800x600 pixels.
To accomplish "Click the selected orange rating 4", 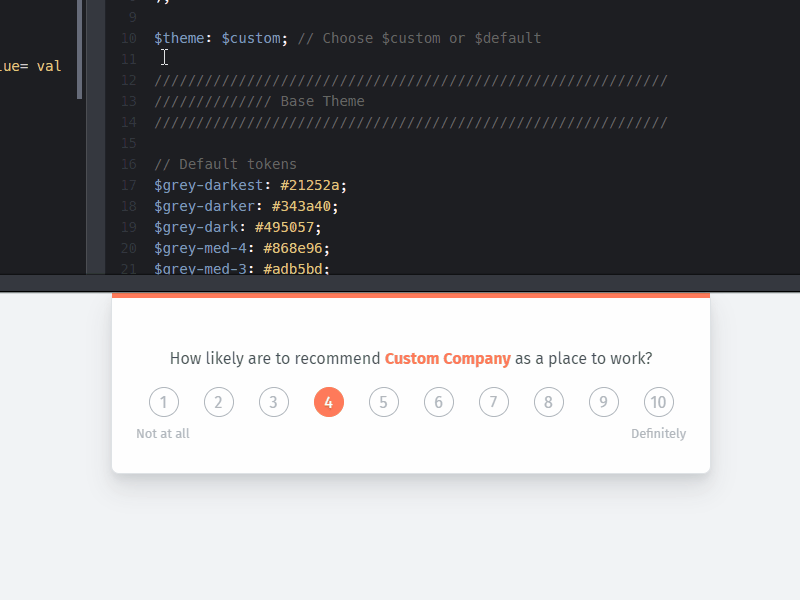I will pyautogui.click(x=329, y=402).
